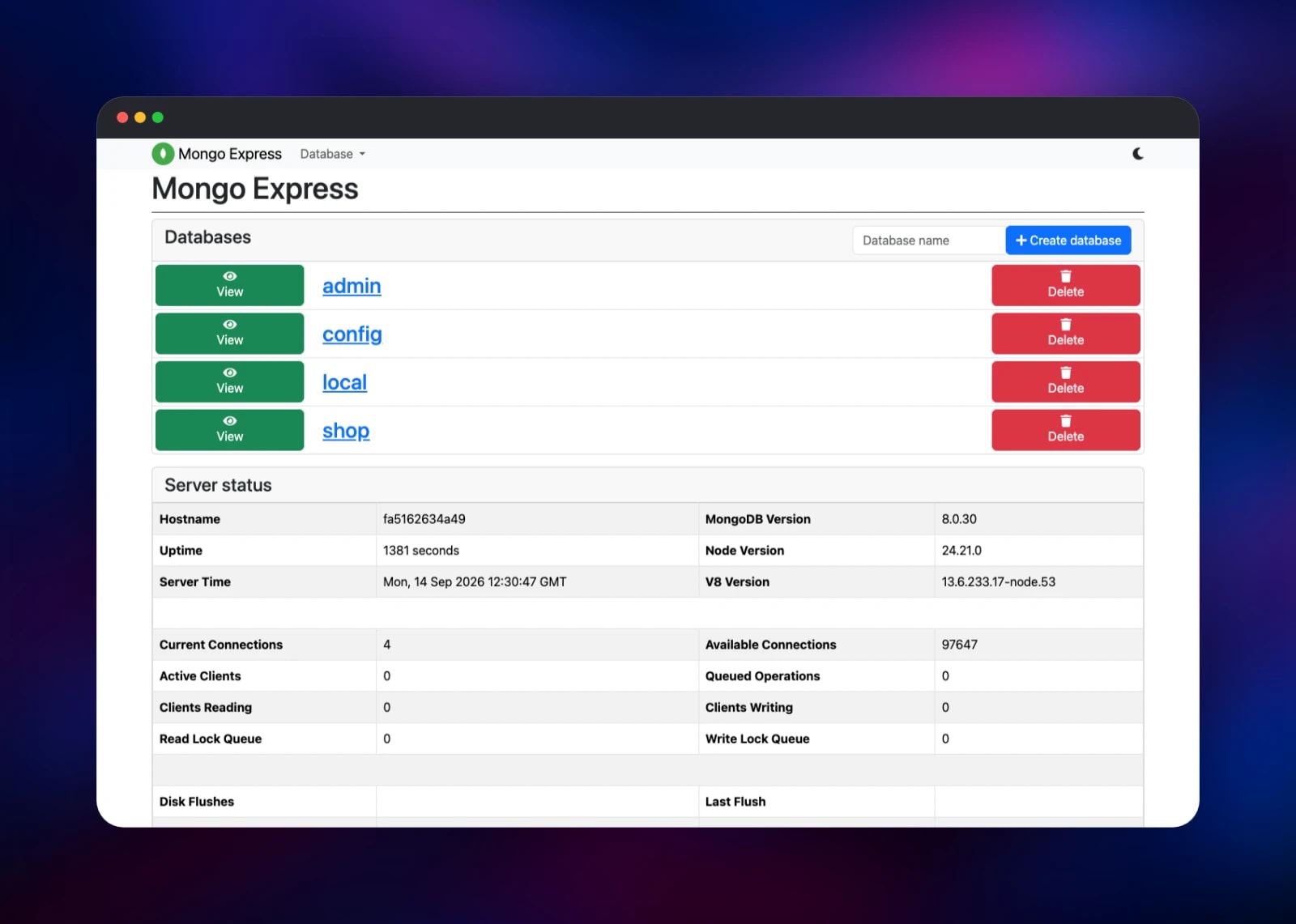The image size is (1296, 924).
Task: Click the Disk Flushes label
Action: (197, 802)
